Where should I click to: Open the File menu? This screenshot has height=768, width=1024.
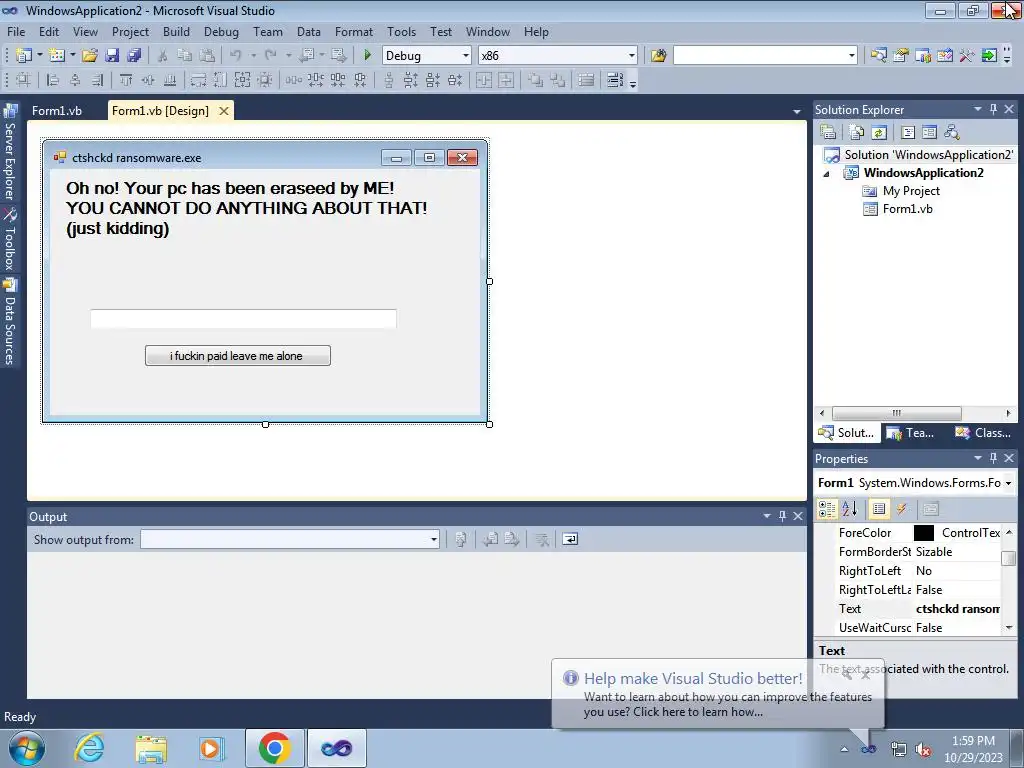16,31
